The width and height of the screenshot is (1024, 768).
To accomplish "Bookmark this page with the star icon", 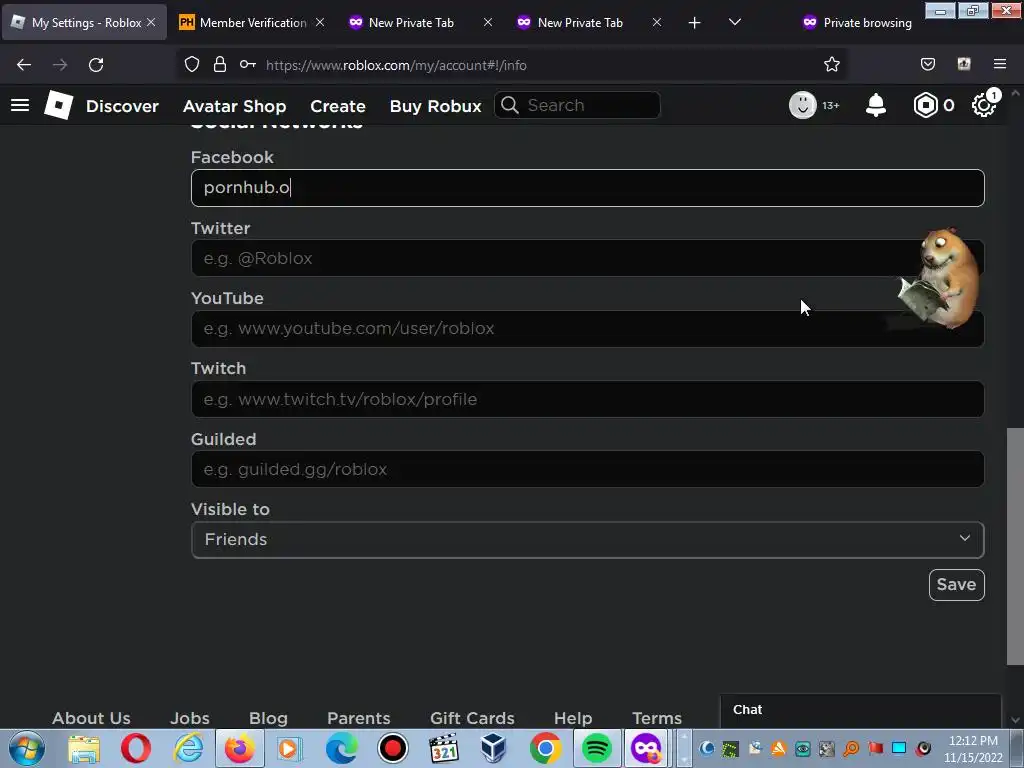I will (831, 65).
